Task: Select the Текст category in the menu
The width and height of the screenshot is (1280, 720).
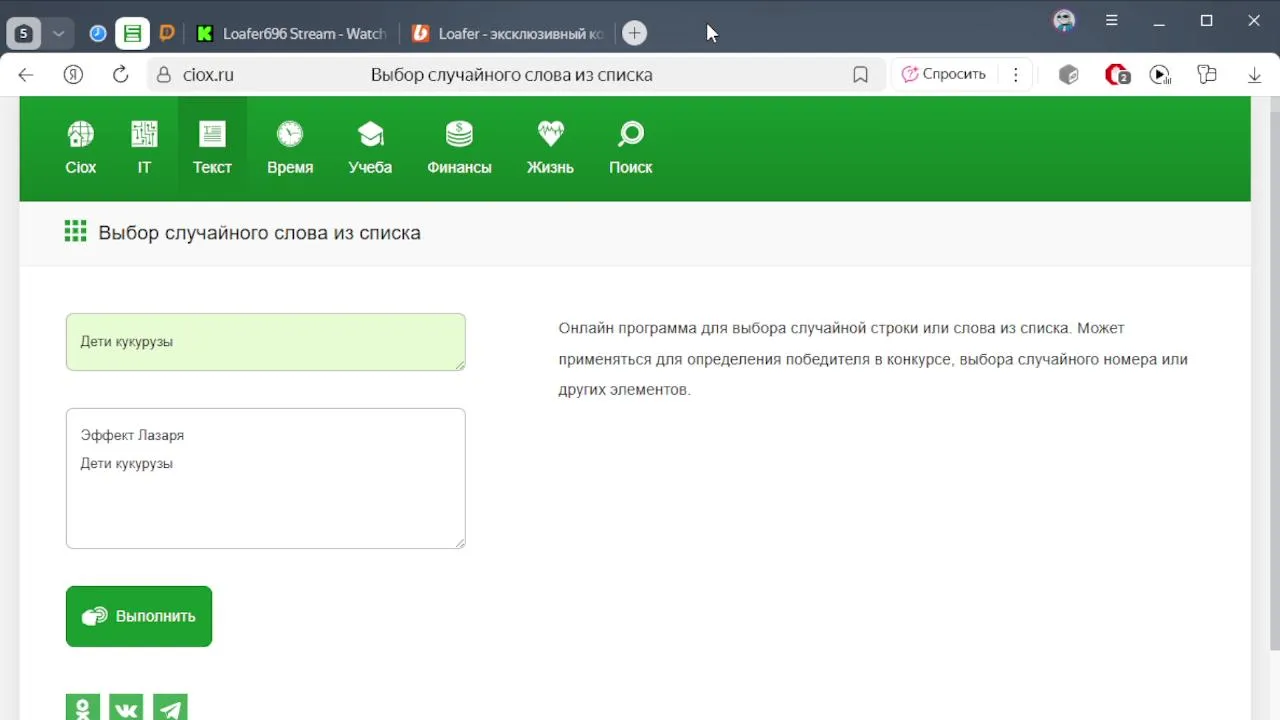Action: 212,148
